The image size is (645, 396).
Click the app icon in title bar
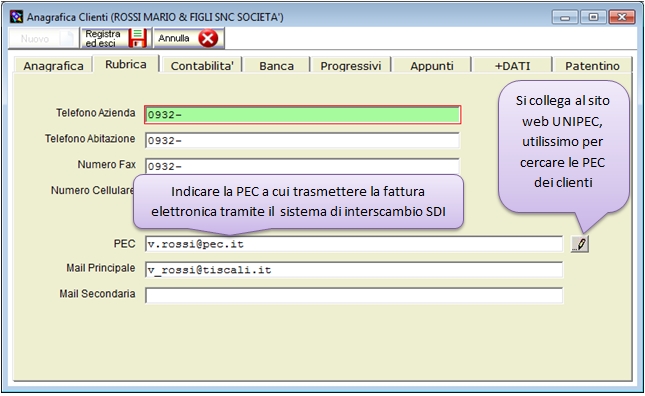pos(16,17)
